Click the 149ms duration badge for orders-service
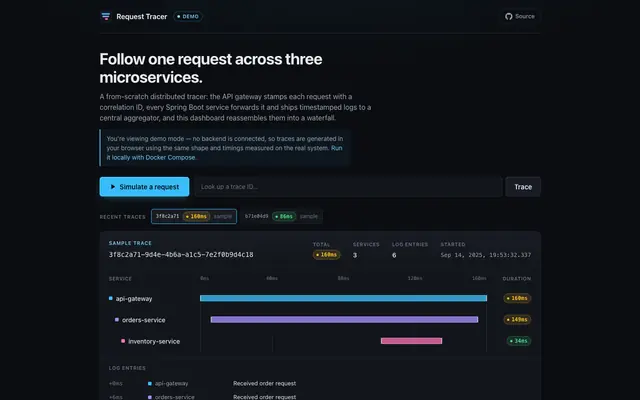The height and width of the screenshot is (400, 640). (x=517, y=320)
